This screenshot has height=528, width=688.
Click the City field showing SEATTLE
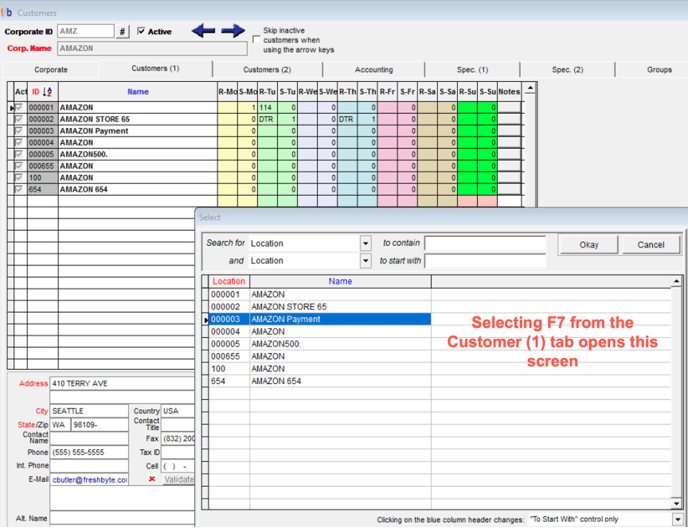click(89, 411)
